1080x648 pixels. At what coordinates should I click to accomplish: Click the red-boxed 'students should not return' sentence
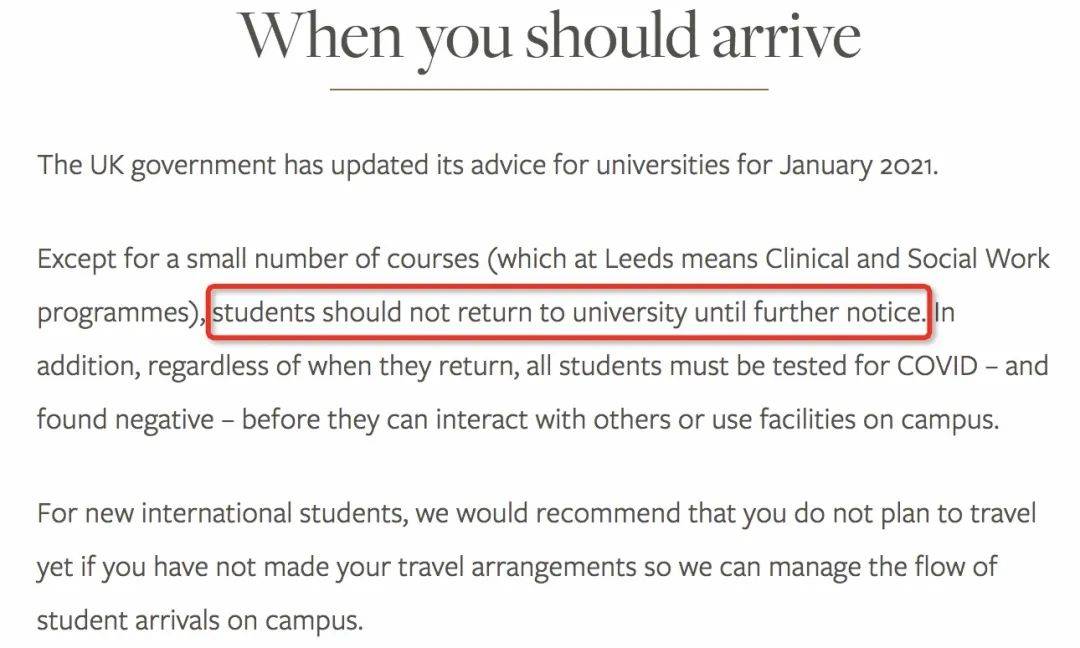click(x=569, y=313)
